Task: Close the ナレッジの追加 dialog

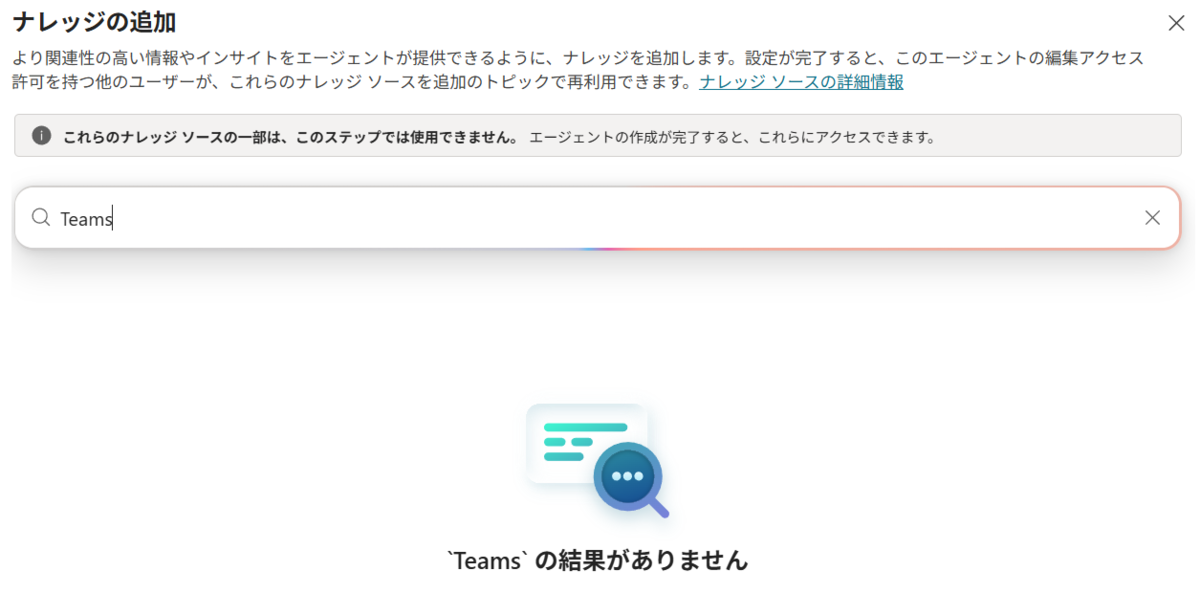Action: click(x=1176, y=23)
